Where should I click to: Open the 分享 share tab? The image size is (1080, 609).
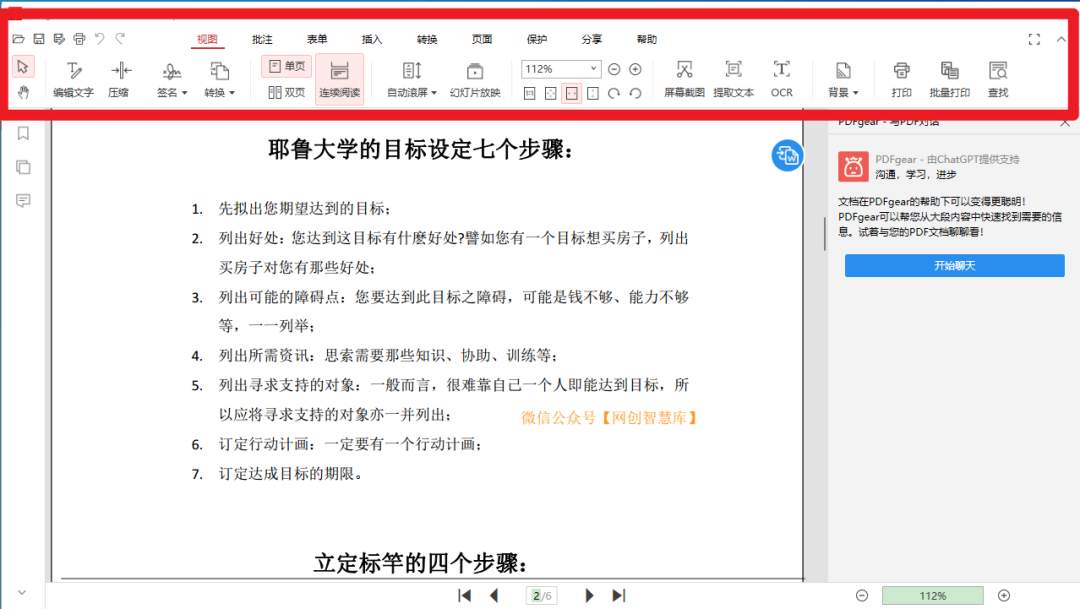[x=592, y=39]
